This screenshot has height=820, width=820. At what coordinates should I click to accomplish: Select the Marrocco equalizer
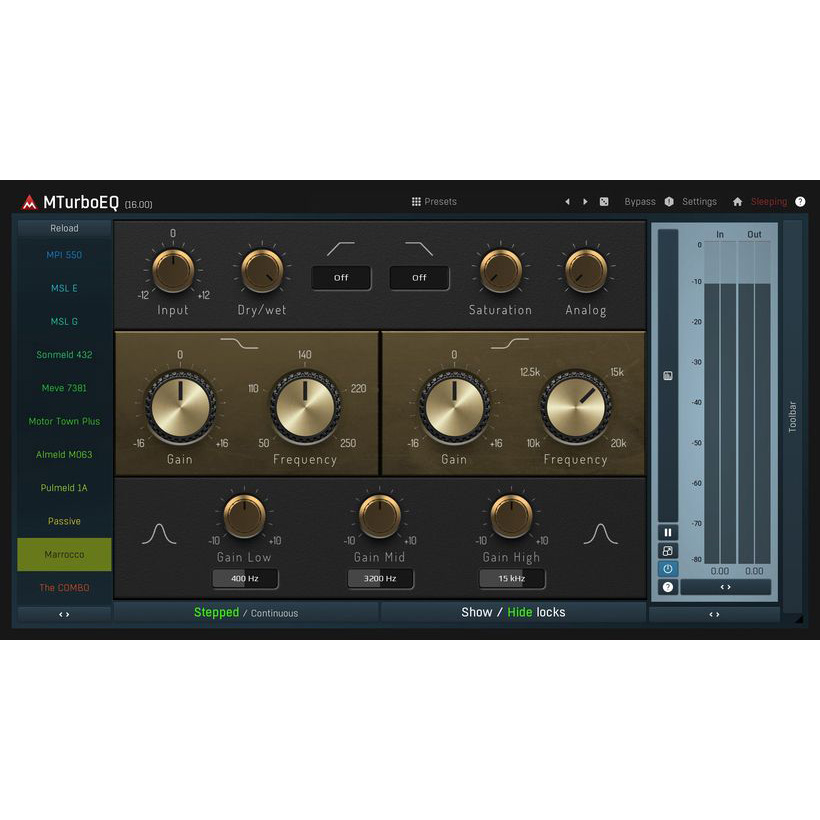click(x=64, y=554)
